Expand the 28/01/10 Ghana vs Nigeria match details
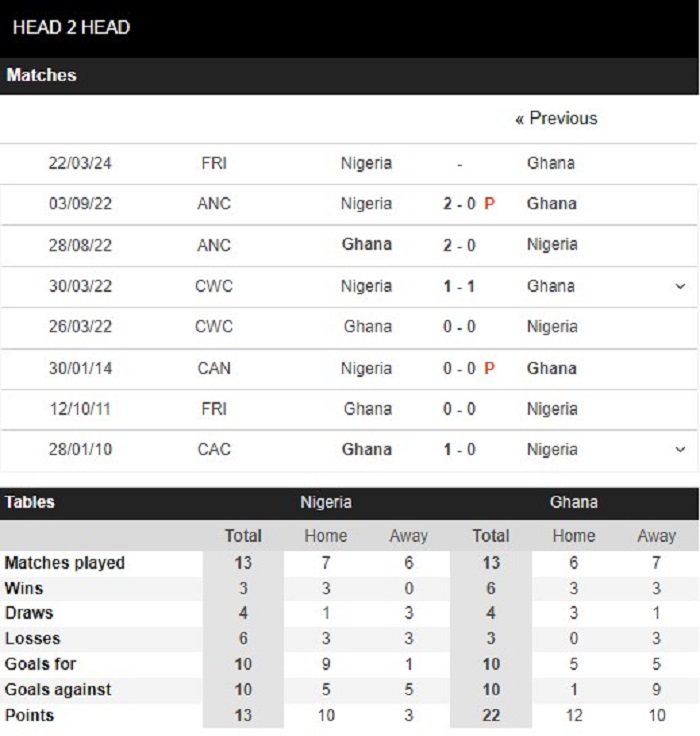 680,449
